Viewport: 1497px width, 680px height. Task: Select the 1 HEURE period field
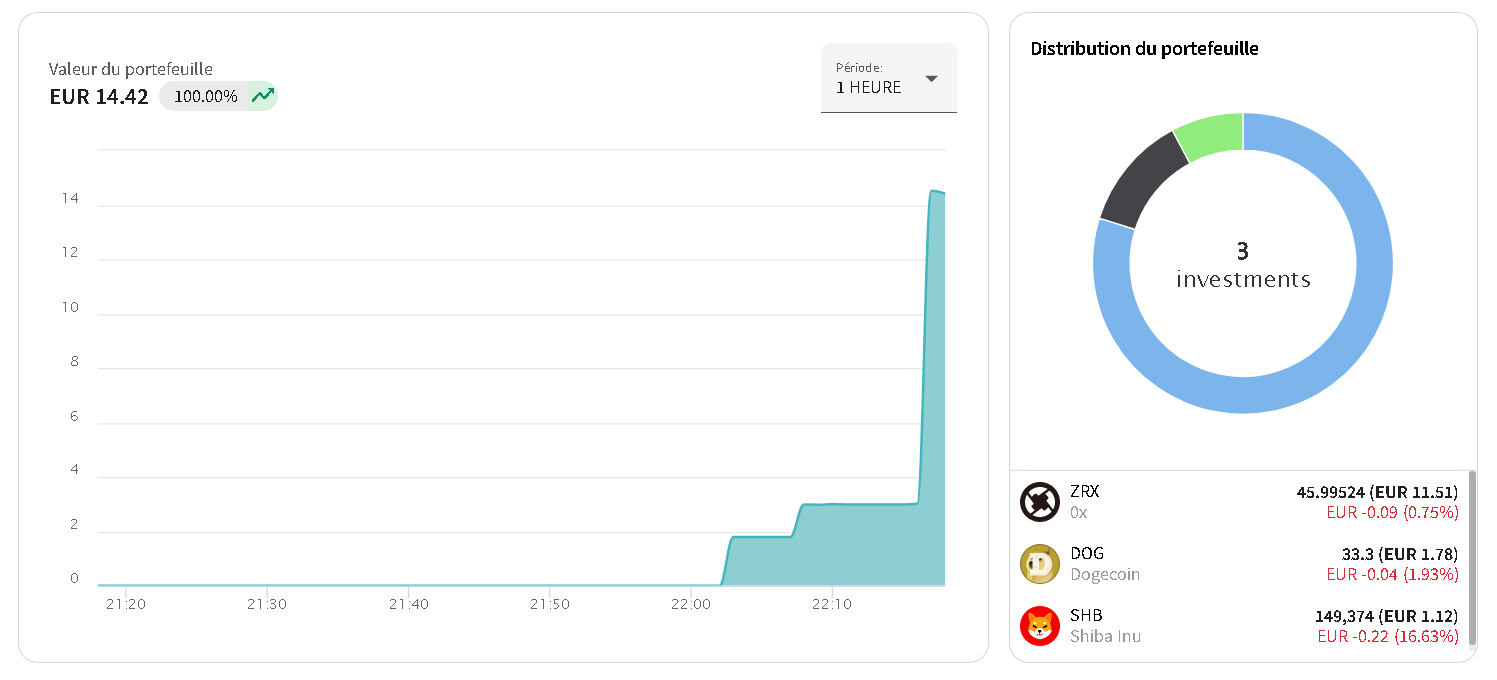889,78
